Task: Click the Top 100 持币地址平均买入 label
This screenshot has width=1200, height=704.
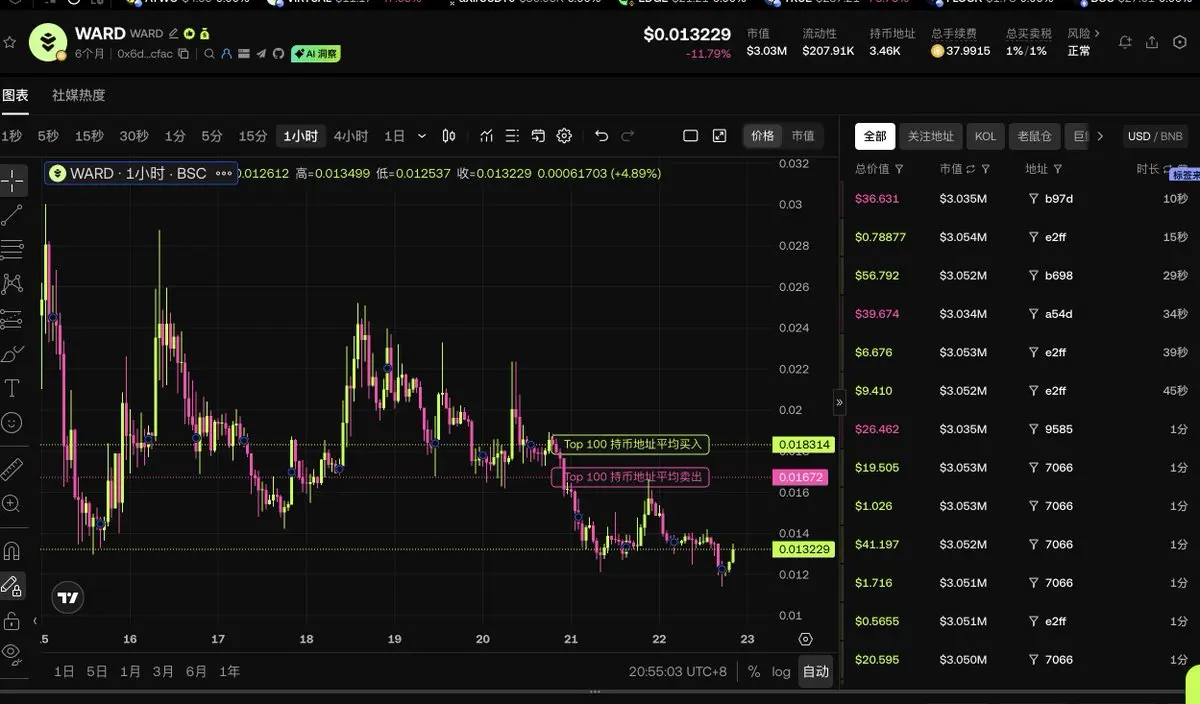Action: 630,444
